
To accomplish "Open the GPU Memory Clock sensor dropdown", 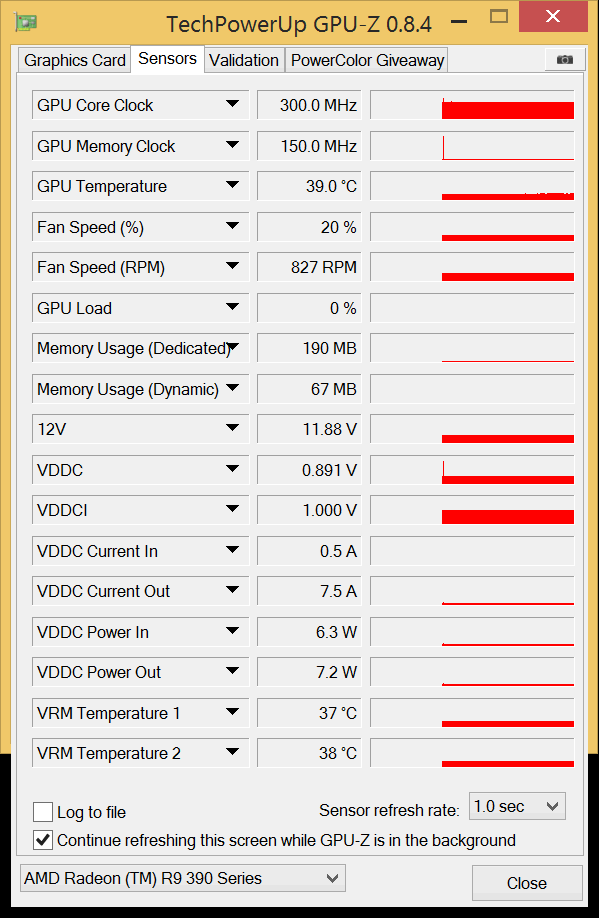I will click(234, 145).
